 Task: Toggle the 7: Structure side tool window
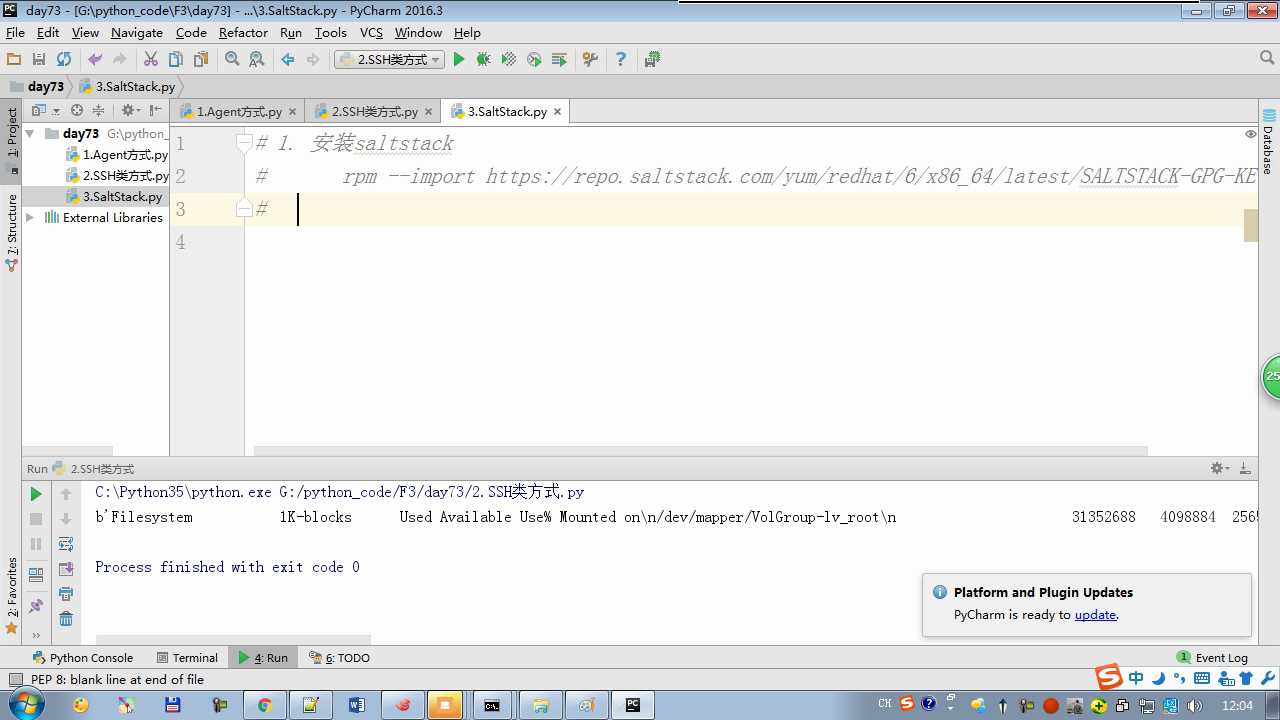click(11, 232)
